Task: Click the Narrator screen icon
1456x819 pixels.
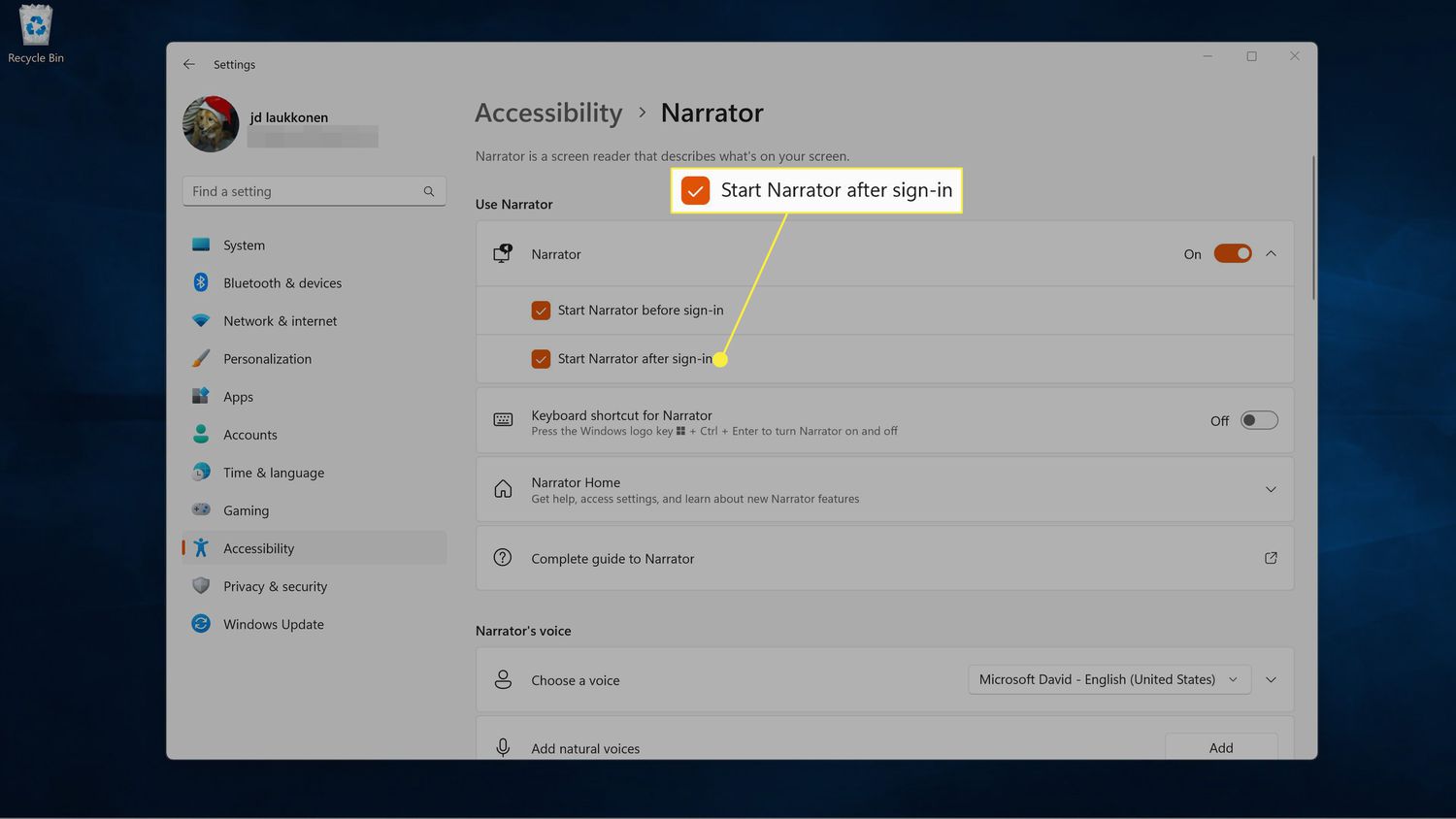Action: pyautogui.click(x=503, y=253)
